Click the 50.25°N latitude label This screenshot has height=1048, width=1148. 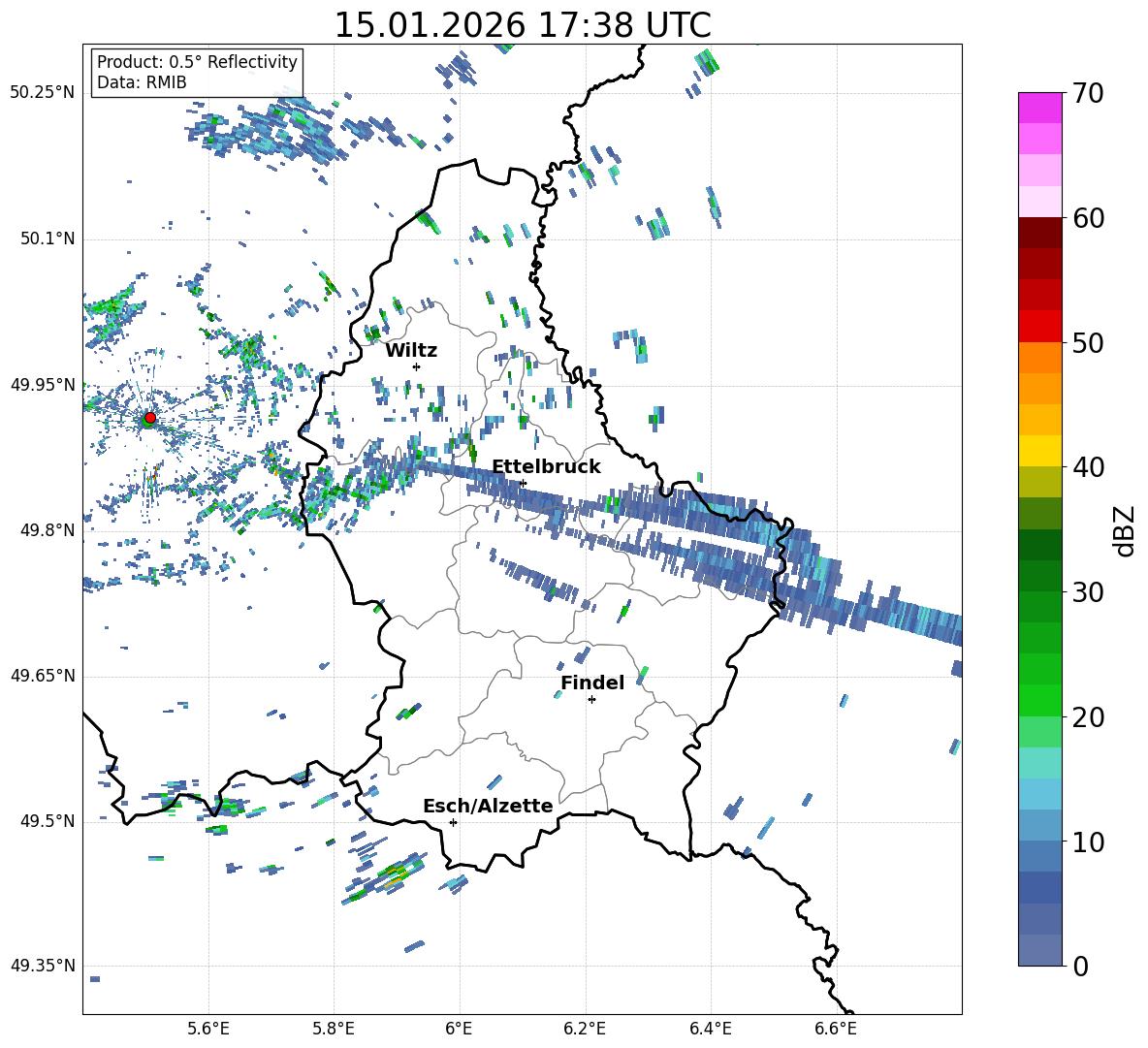point(43,93)
